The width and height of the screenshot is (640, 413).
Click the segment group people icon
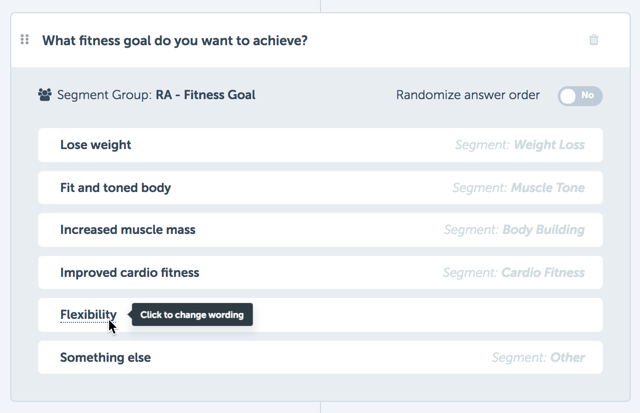45,95
